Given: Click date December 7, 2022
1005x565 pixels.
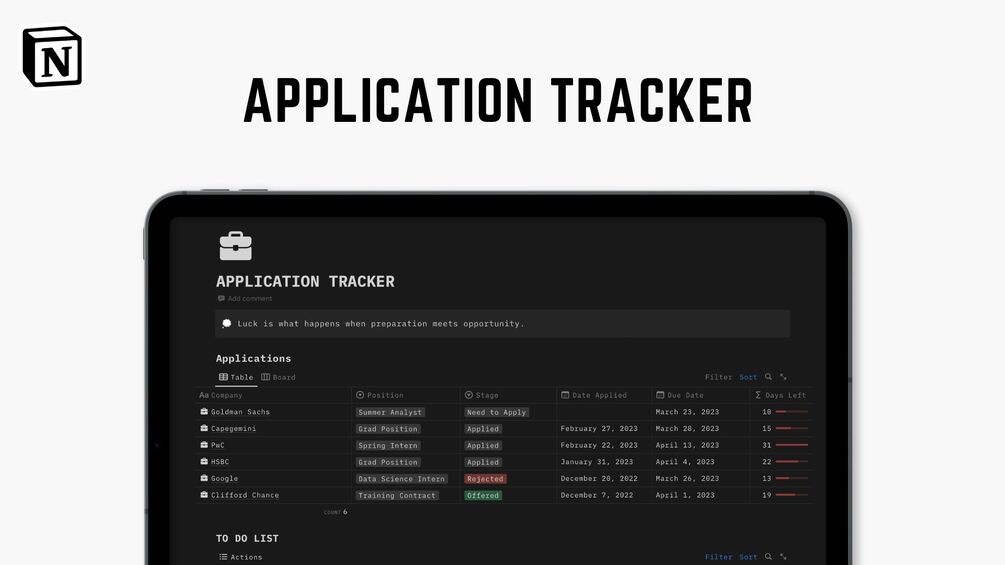Looking at the screenshot, I should (x=596, y=495).
